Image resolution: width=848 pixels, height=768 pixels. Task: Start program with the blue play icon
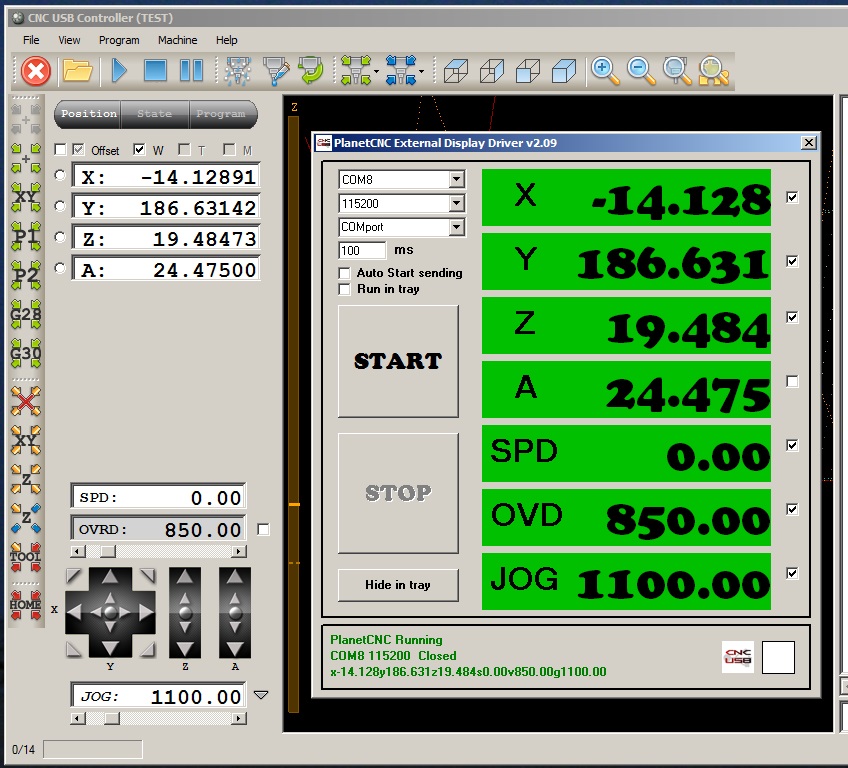point(119,71)
